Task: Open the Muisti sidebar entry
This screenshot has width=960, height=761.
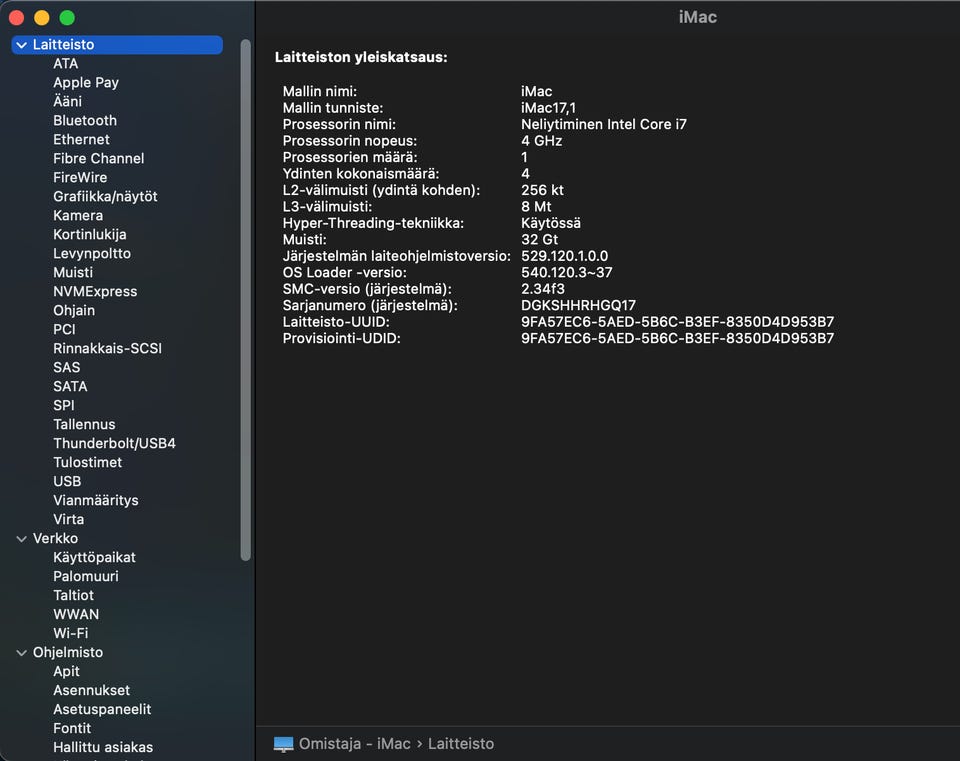Action: point(73,272)
